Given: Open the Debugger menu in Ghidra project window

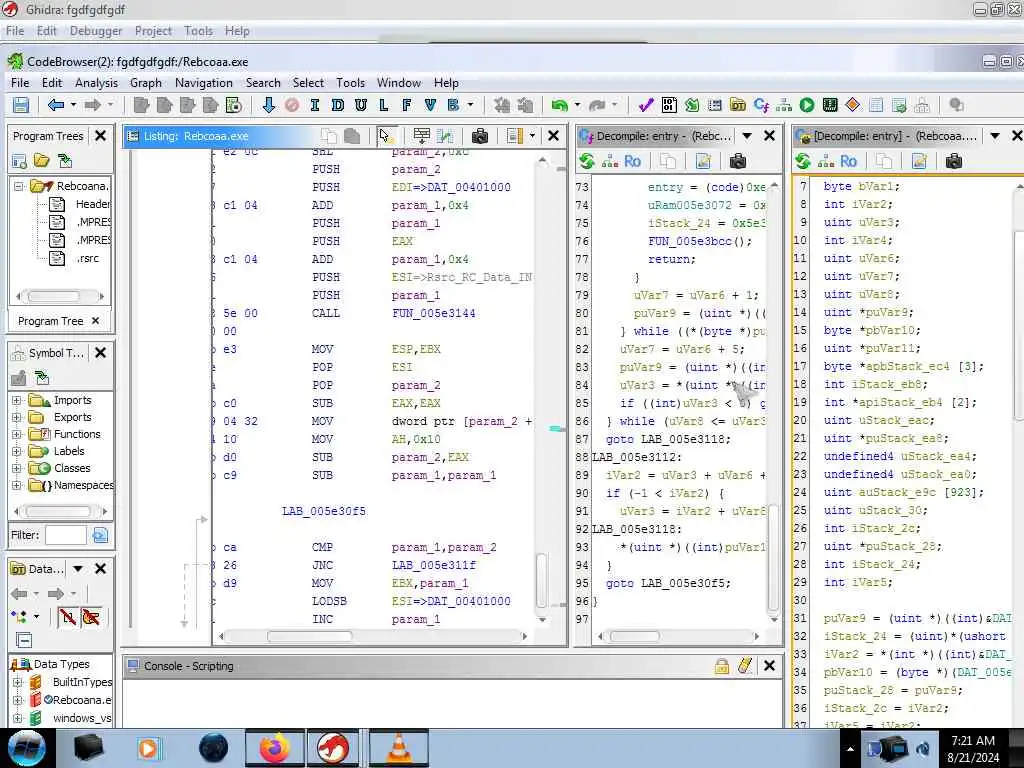Looking at the screenshot, I should click(96, 31).
